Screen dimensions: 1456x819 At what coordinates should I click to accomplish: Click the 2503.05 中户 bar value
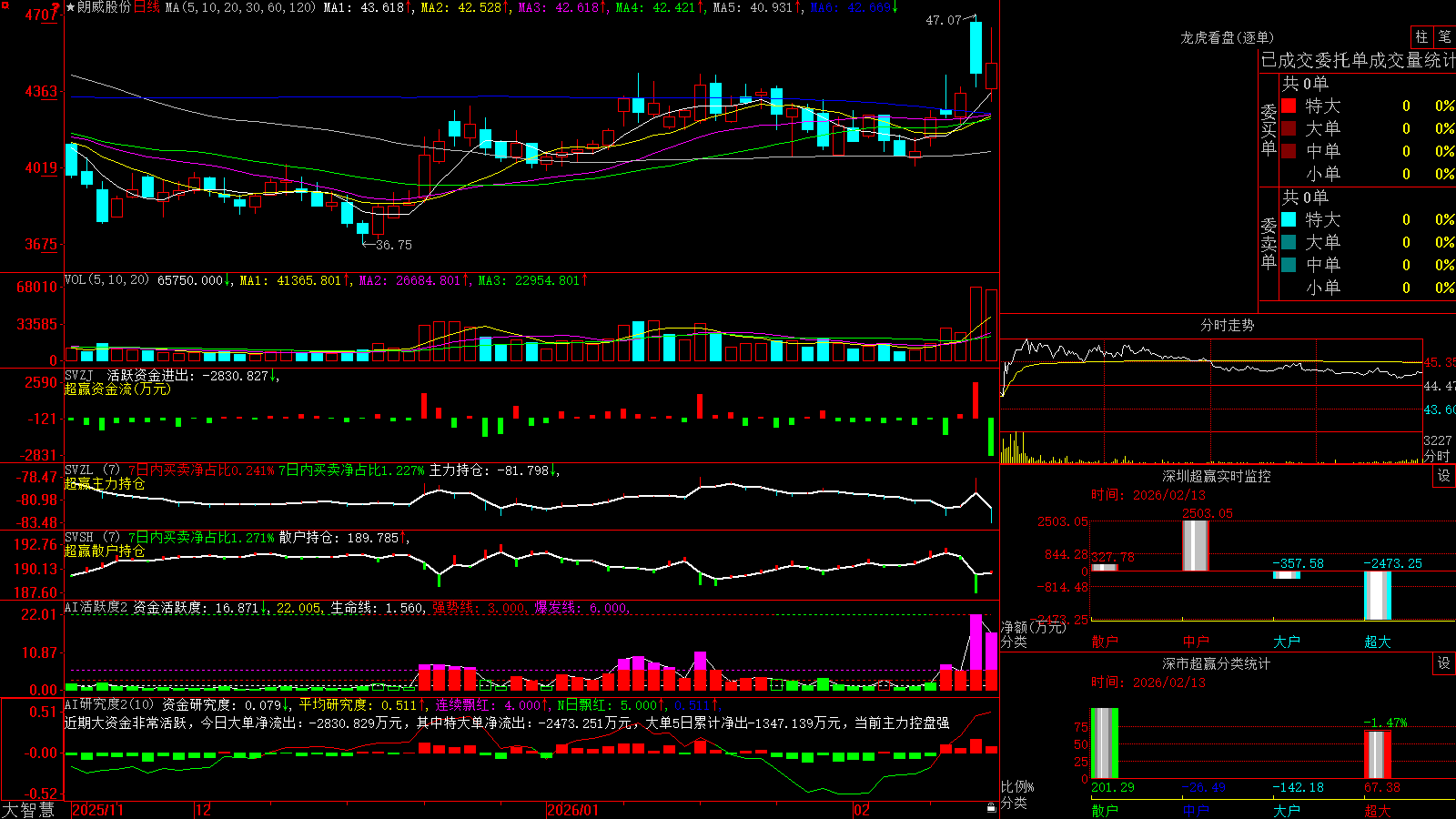pos(1208,513)
